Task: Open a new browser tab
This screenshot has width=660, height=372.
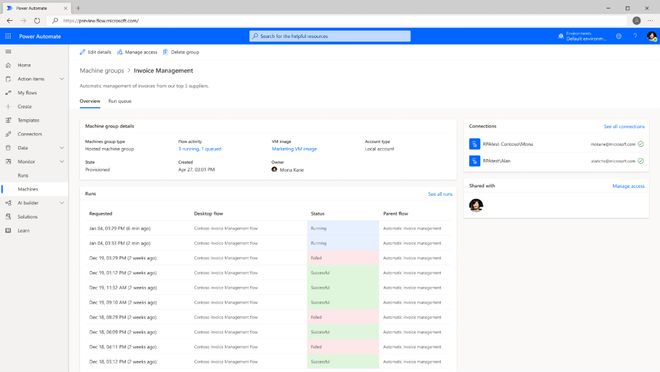Action: [78, 8]
